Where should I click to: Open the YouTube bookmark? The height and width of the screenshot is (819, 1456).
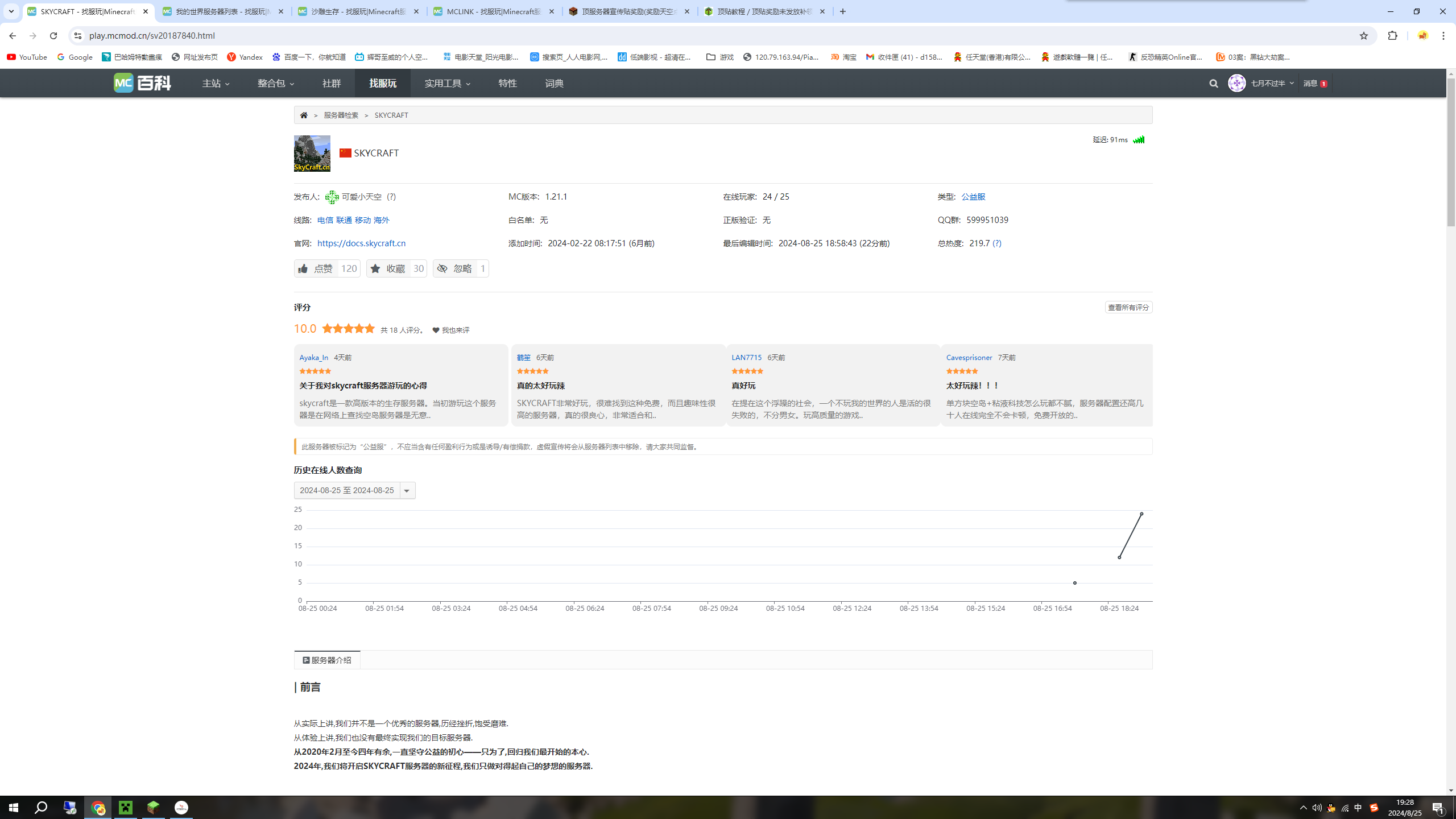point(27,57)
